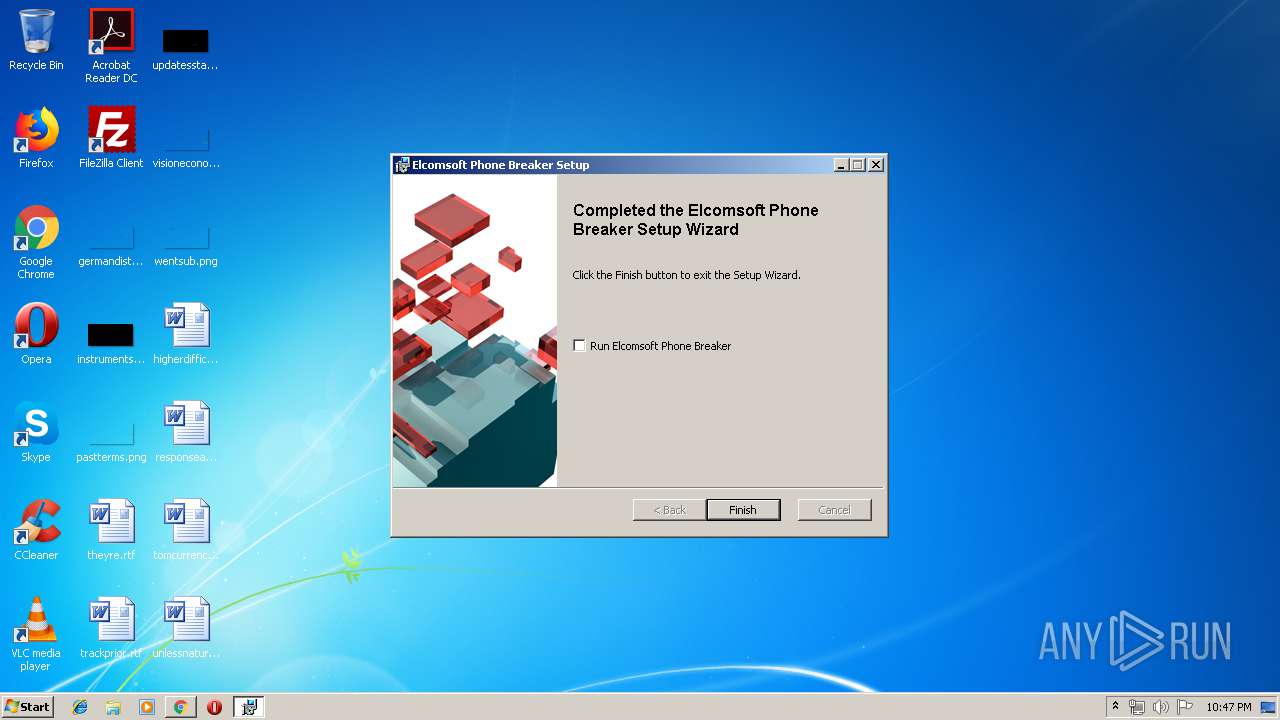Screen dimensions: 1280x720
Task: Open Windows Media Player taskbar icon
Action: tap(147, 707)
